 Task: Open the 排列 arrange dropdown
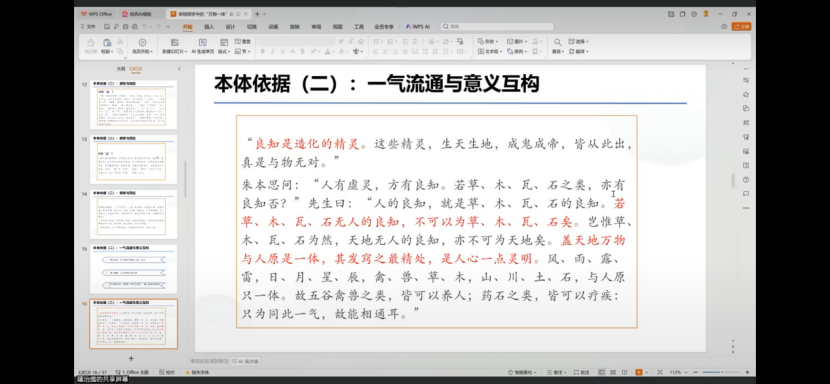click(517, 51)
